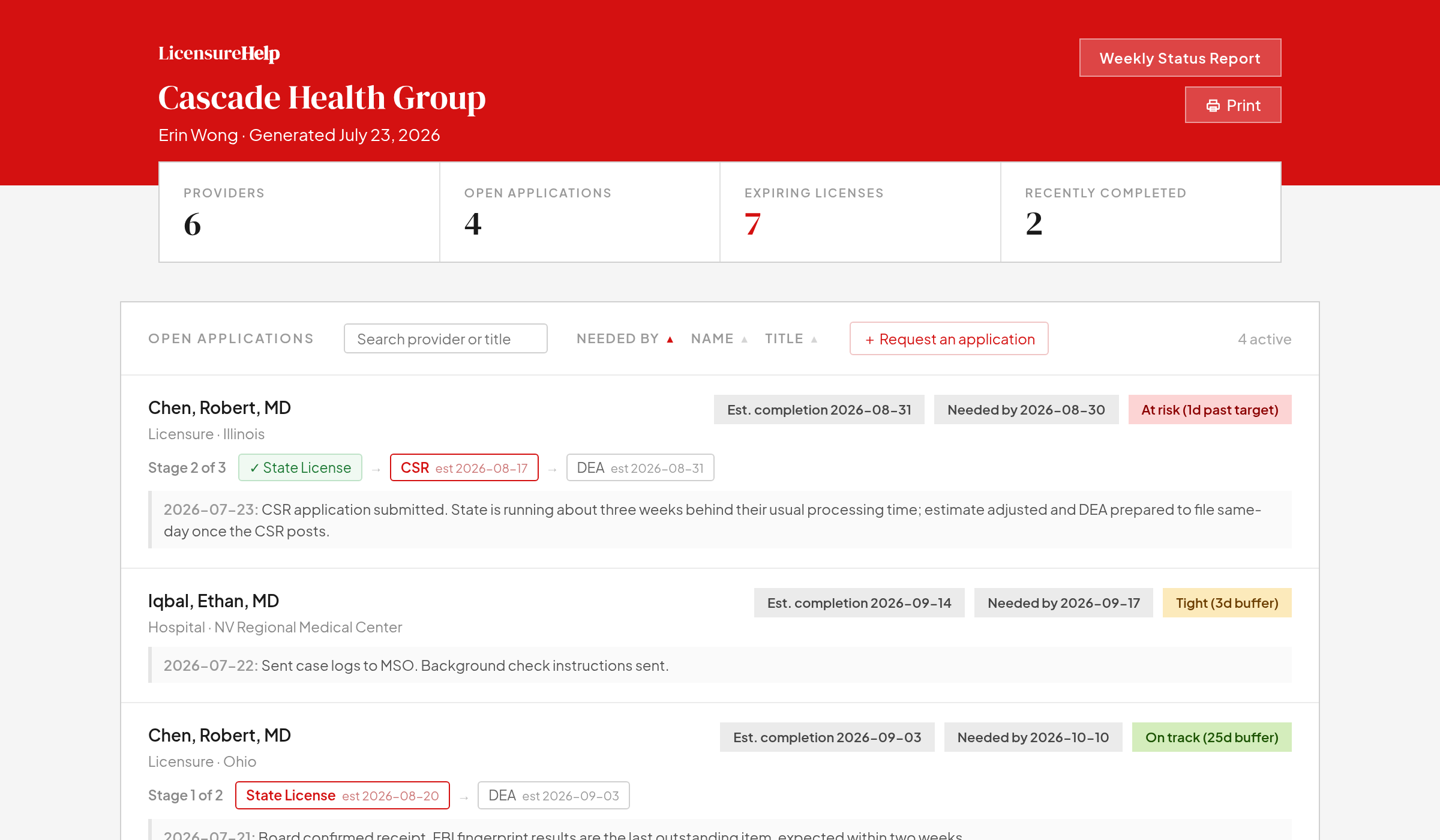Select the Recently Completed summary card
Image resolution: width=1440 pixels, height=840 pixels.
(1141, 212)
